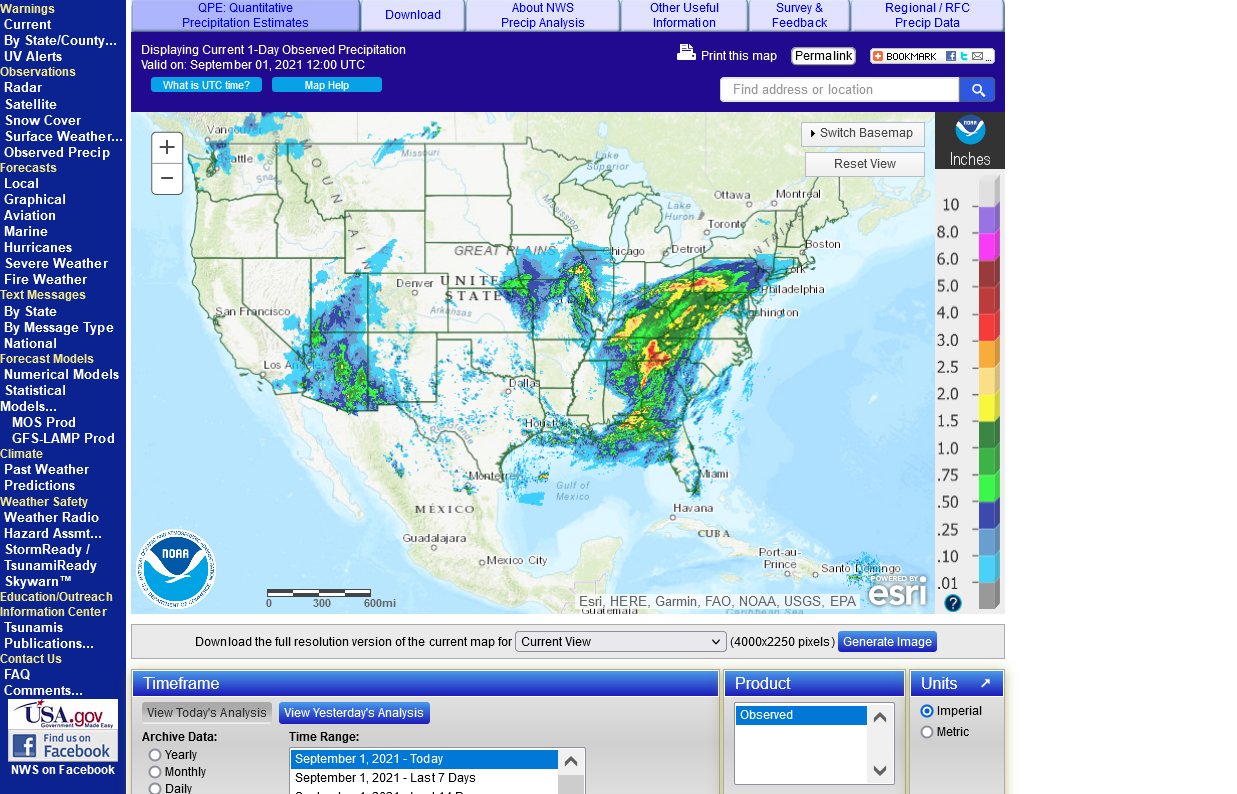The image size is (1237, 794).
Task: Open Map Help
Action: (x=327, y=85)
